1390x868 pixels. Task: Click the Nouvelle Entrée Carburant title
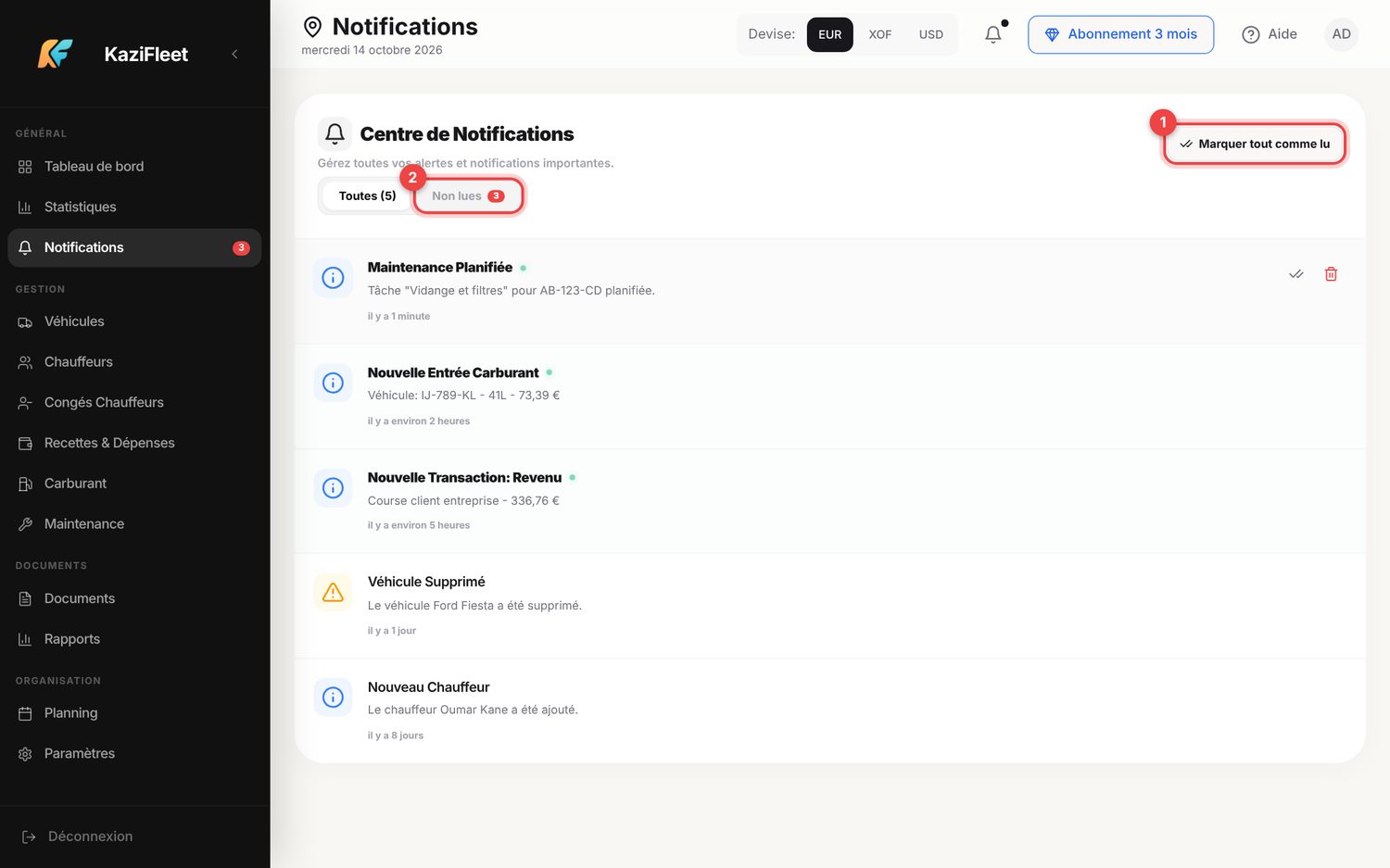(x=453, y=372)
